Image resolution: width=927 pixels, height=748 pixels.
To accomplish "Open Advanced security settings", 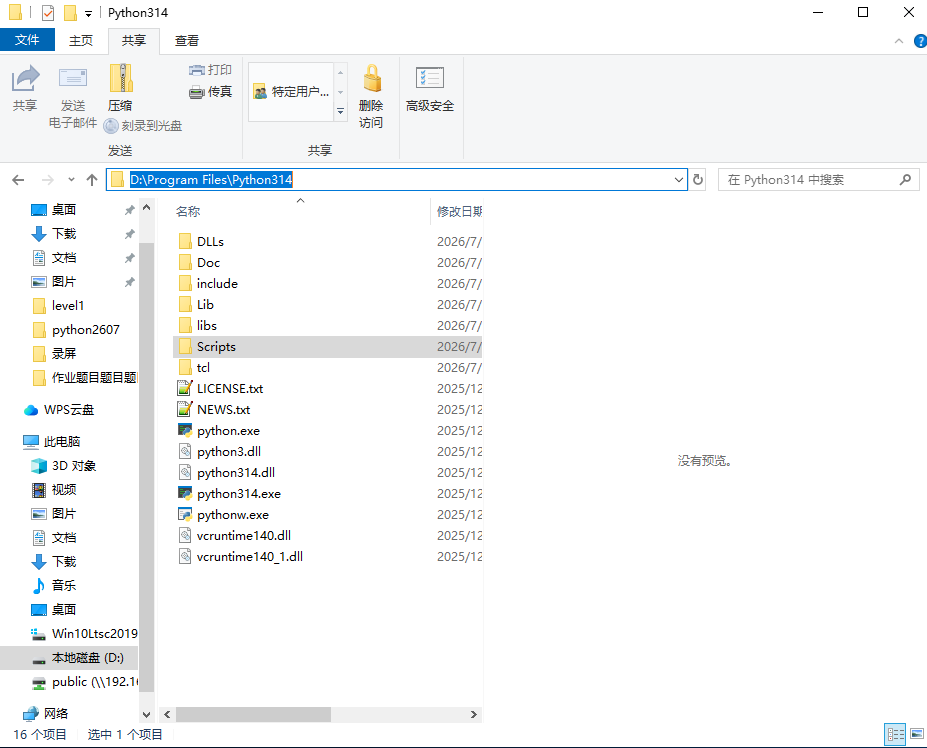I will (430, 88).
